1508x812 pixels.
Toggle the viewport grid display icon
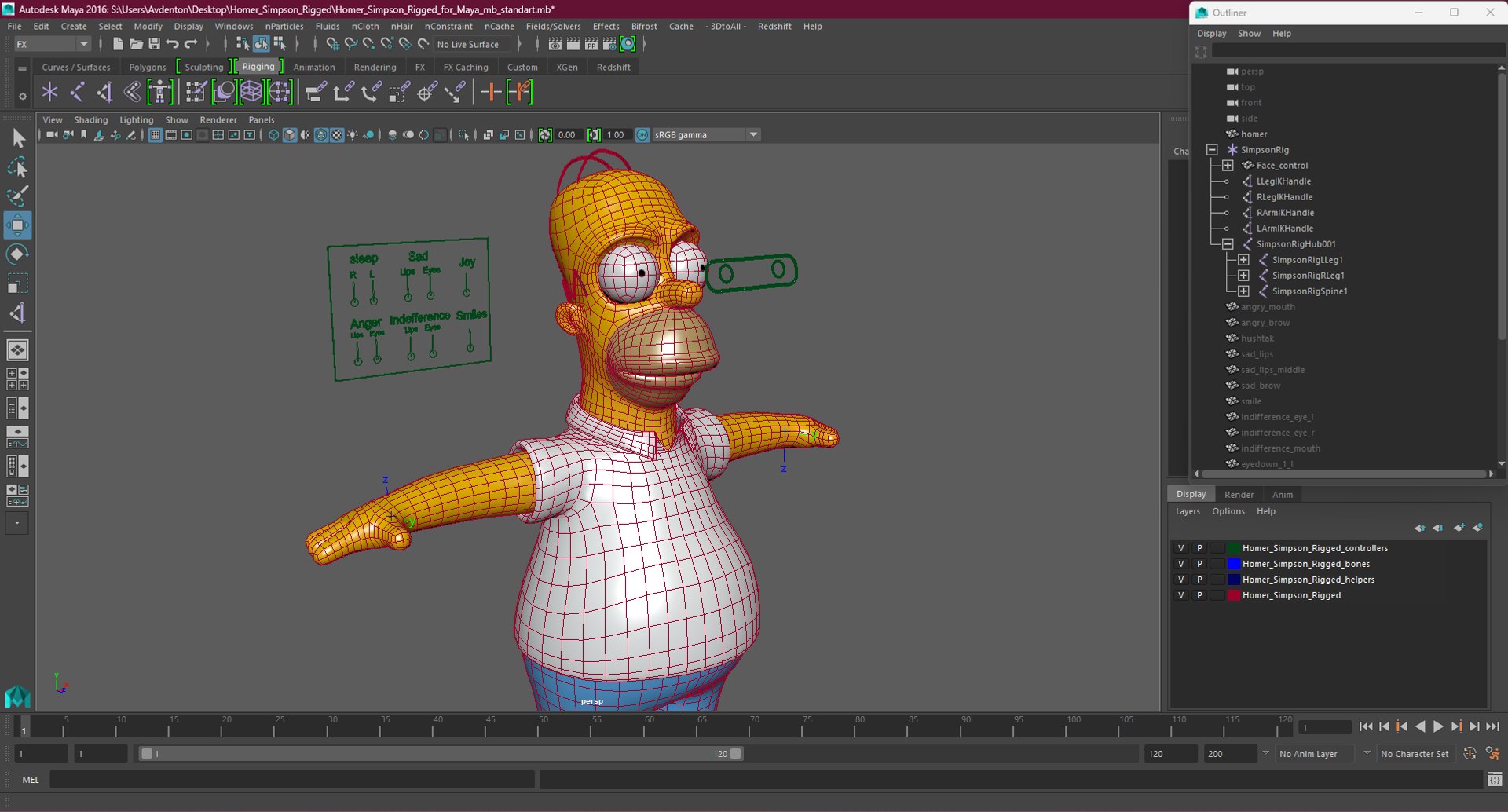(155, 135)
